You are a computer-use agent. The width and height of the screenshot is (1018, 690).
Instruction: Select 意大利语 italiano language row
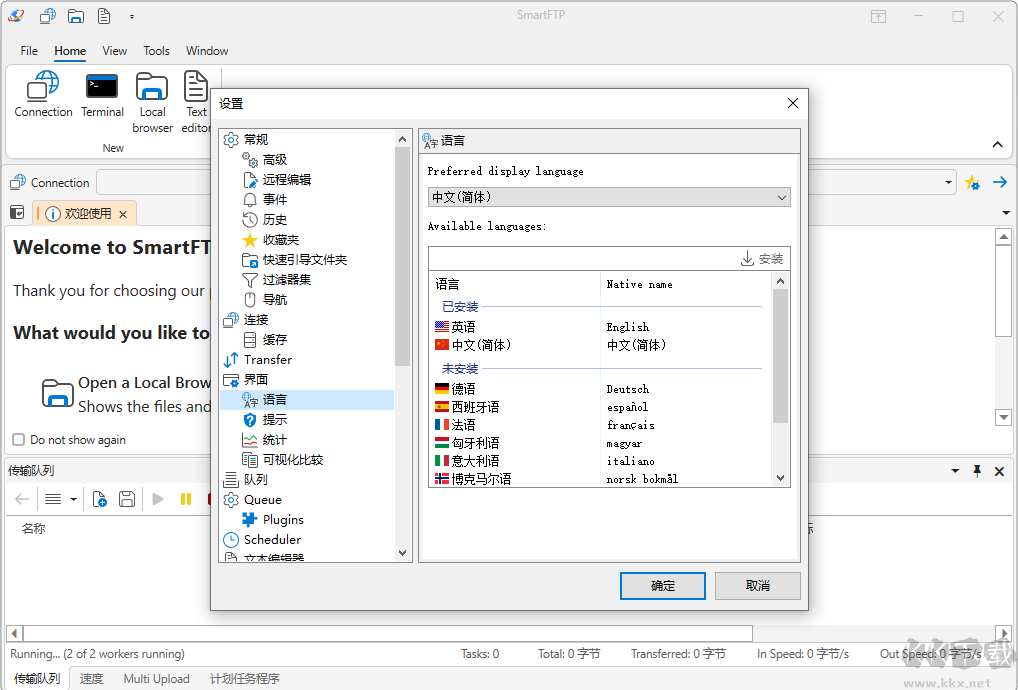601,462
